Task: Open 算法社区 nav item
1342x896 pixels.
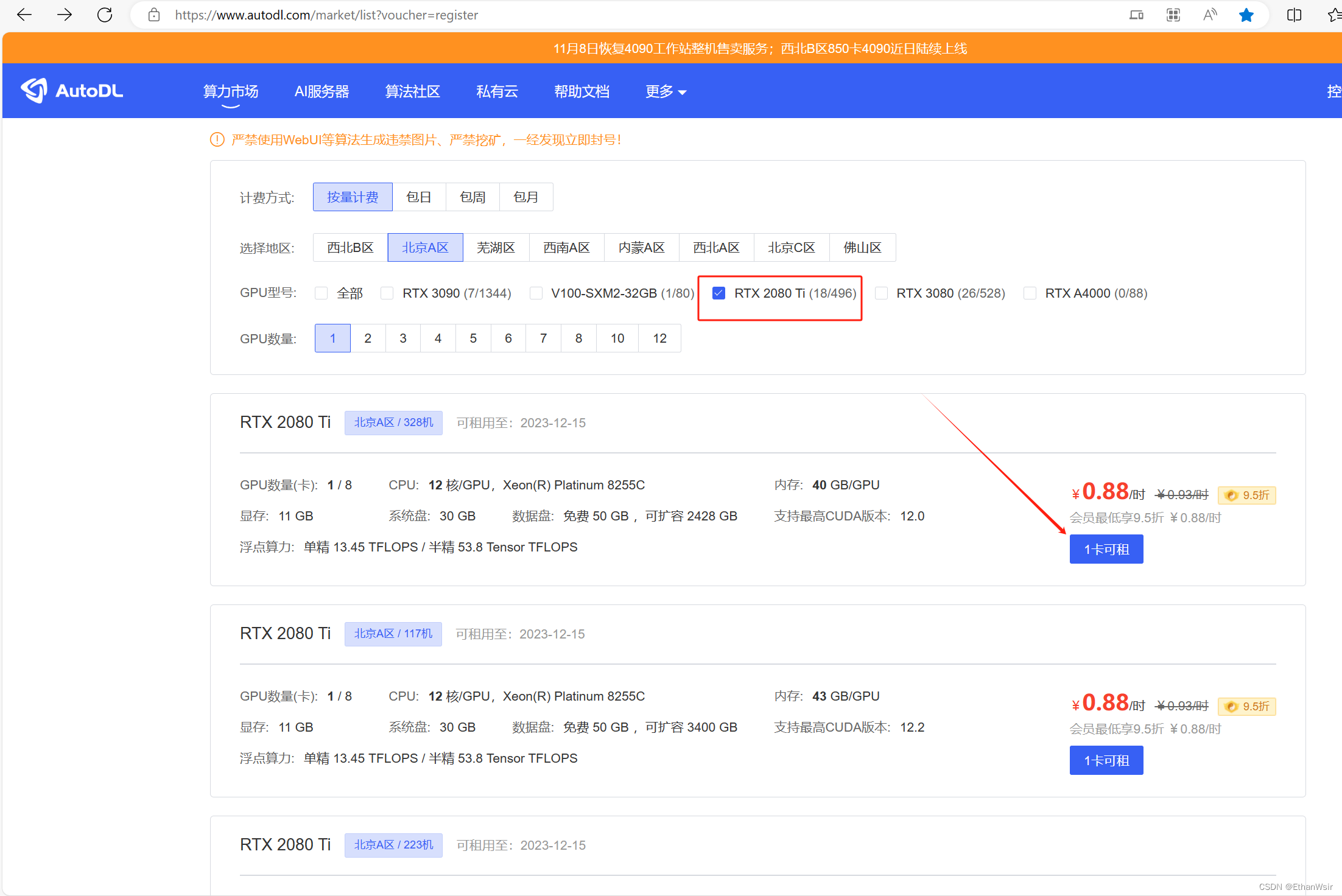Action: 412,91
